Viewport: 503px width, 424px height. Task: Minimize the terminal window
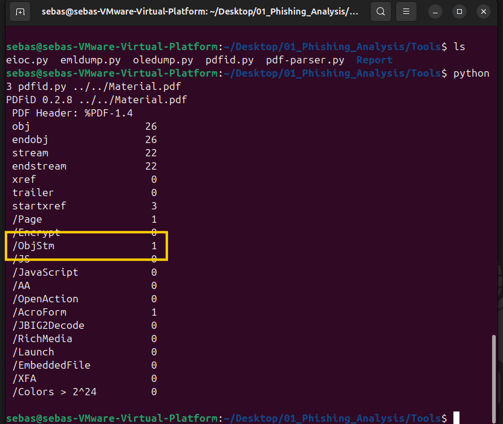[x=435, y=12]
